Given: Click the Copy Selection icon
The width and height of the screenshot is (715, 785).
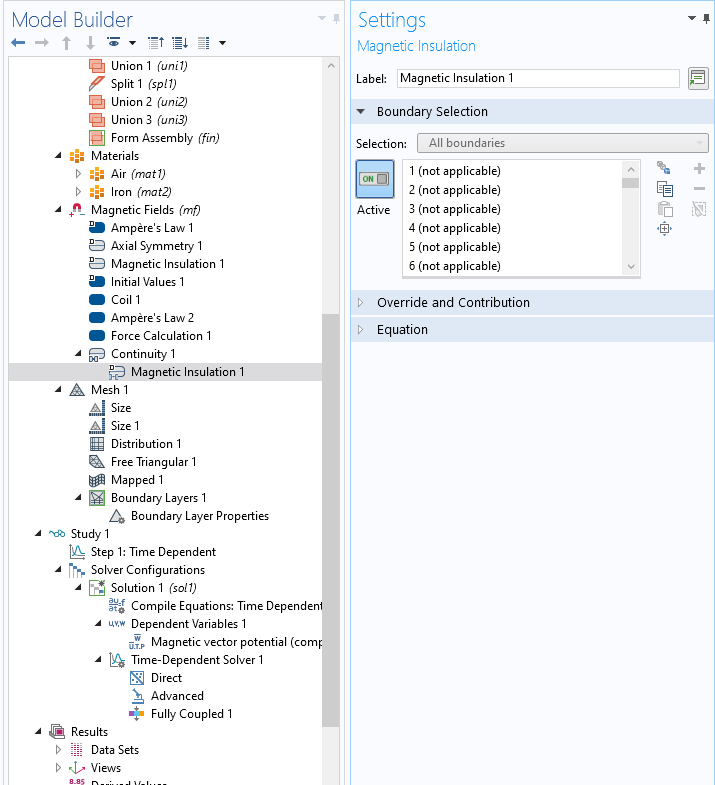Looking at the screenshot, I should [x=665, y=189].
